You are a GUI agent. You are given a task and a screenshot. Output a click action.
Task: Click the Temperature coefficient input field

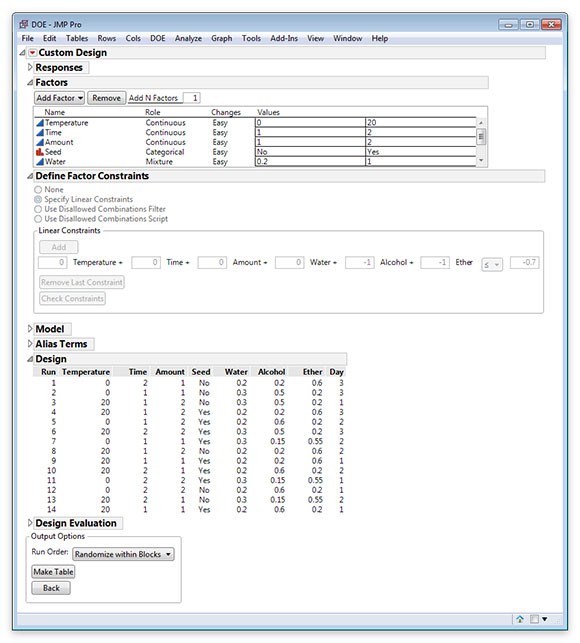[x=53, y=262]
